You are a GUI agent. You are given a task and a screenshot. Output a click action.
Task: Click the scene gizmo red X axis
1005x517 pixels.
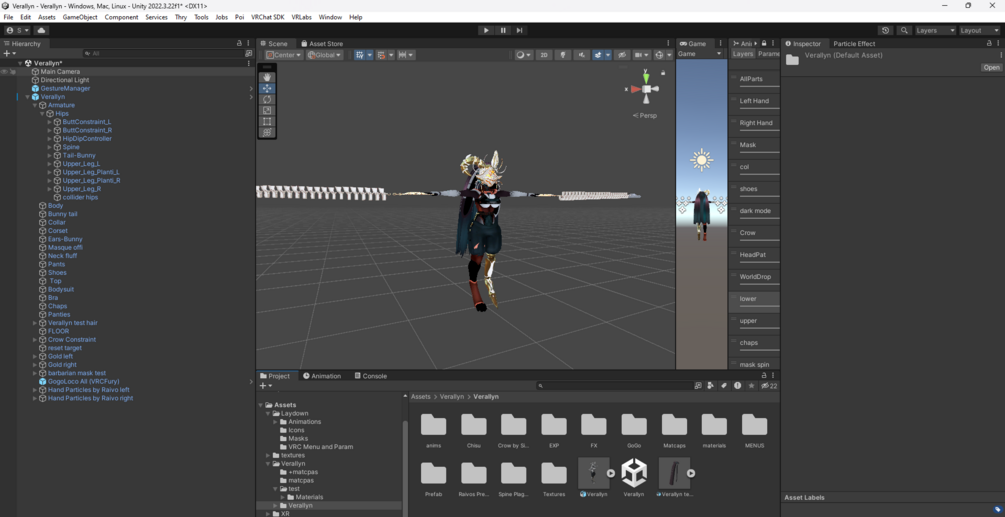635,89
